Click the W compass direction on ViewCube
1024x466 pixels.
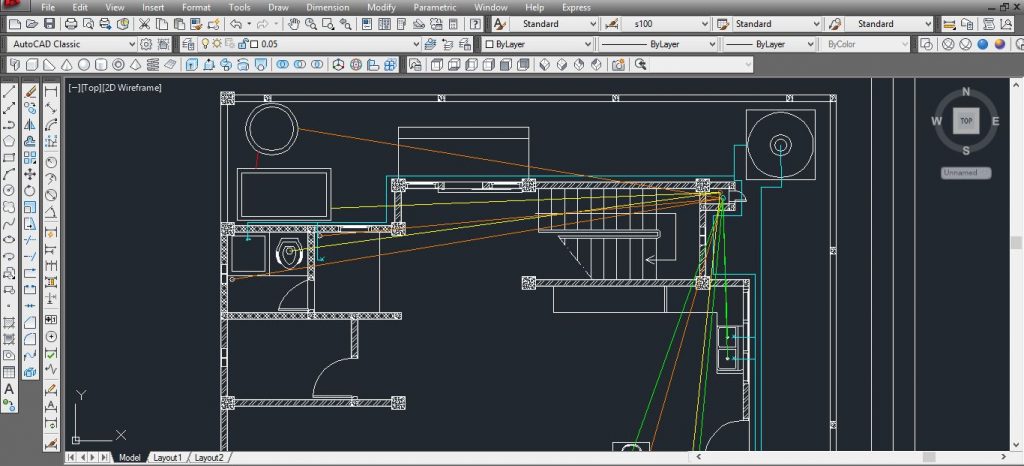coord(936,121)
